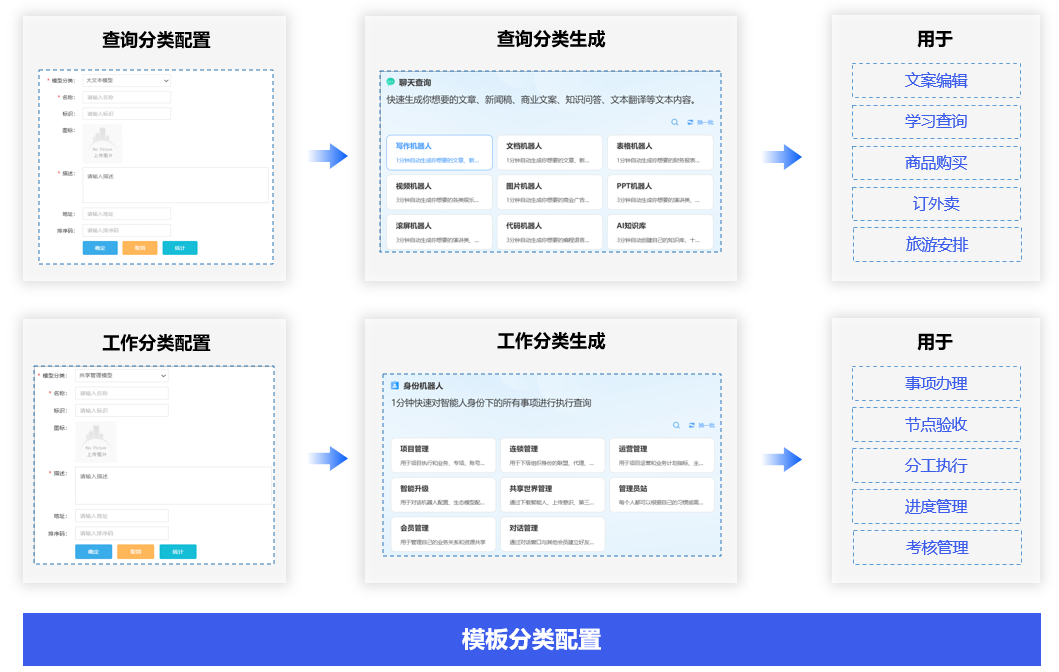Click the 换一批 refresh icon in 聊天查询 panel
This screenshot has height=672, width=1059.
tap(691, 122)
